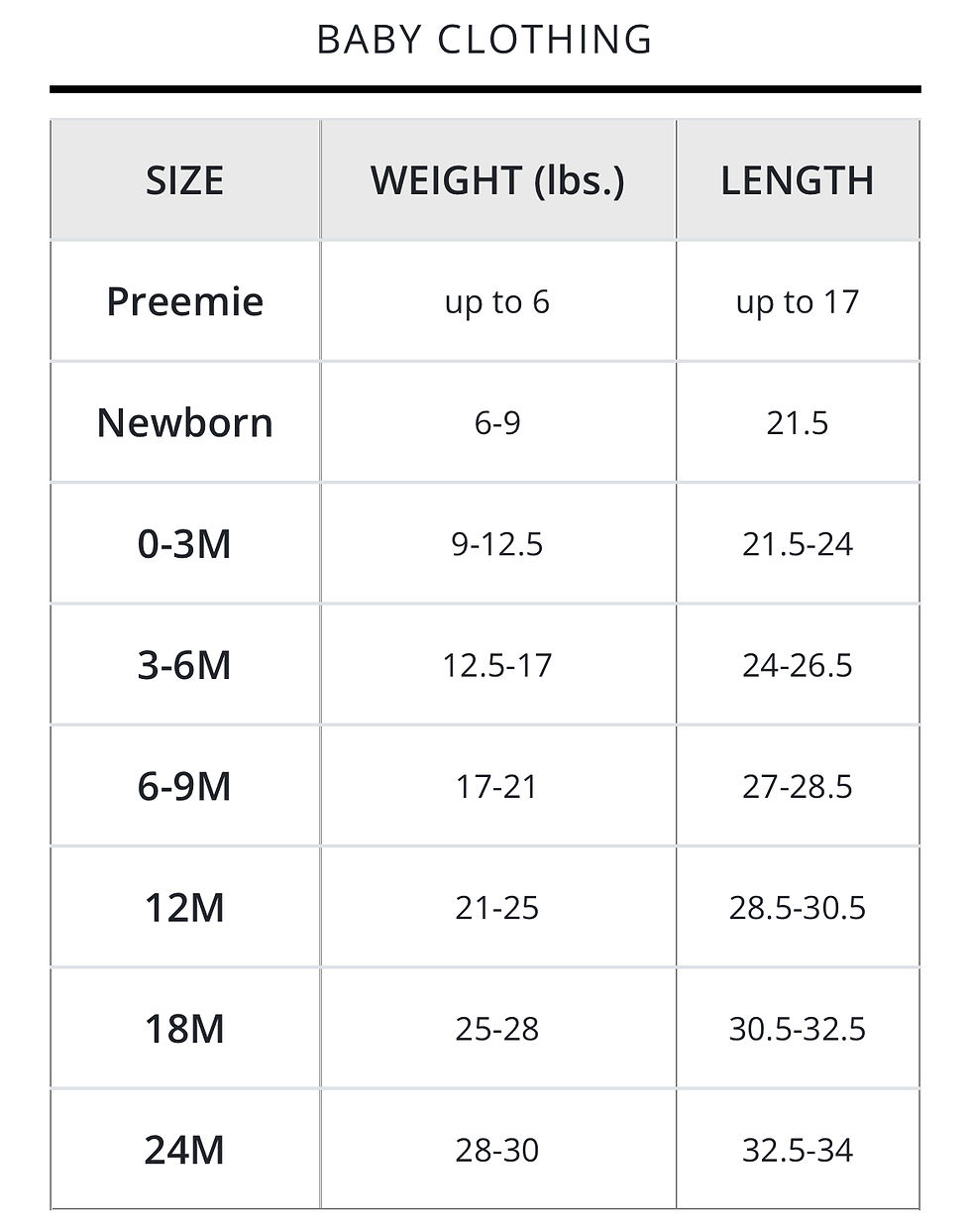Select the LENGTH column header
Image resolution: width=971 pixels, height=1232 pixels.
(x=797, y=180)
